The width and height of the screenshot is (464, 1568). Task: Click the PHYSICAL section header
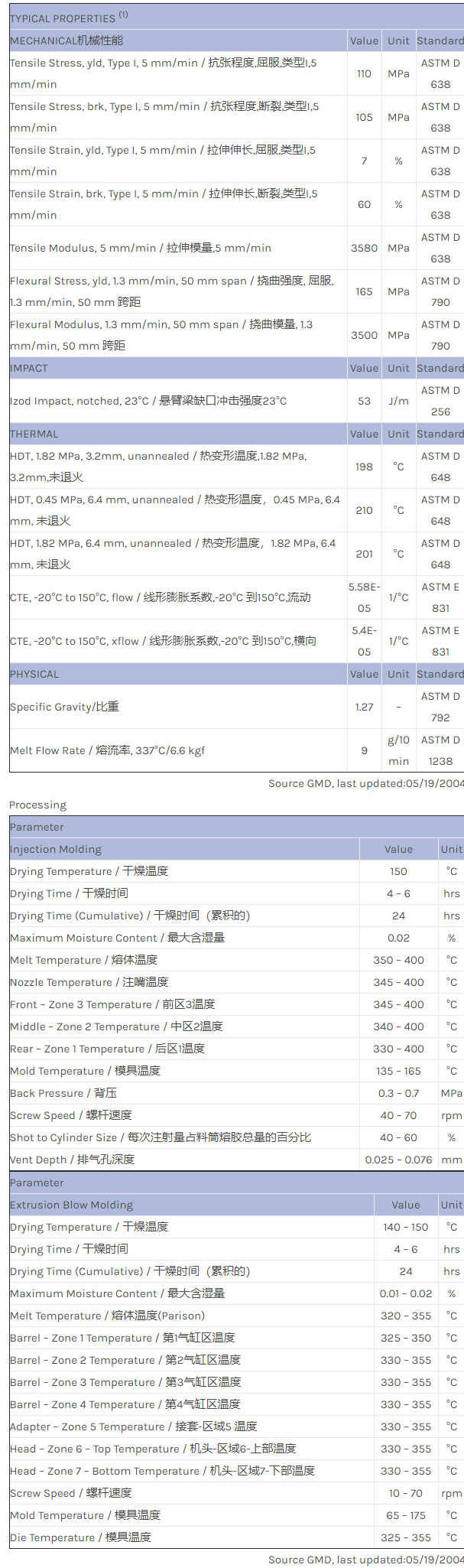pyautogui.click(x=34, y=674)
